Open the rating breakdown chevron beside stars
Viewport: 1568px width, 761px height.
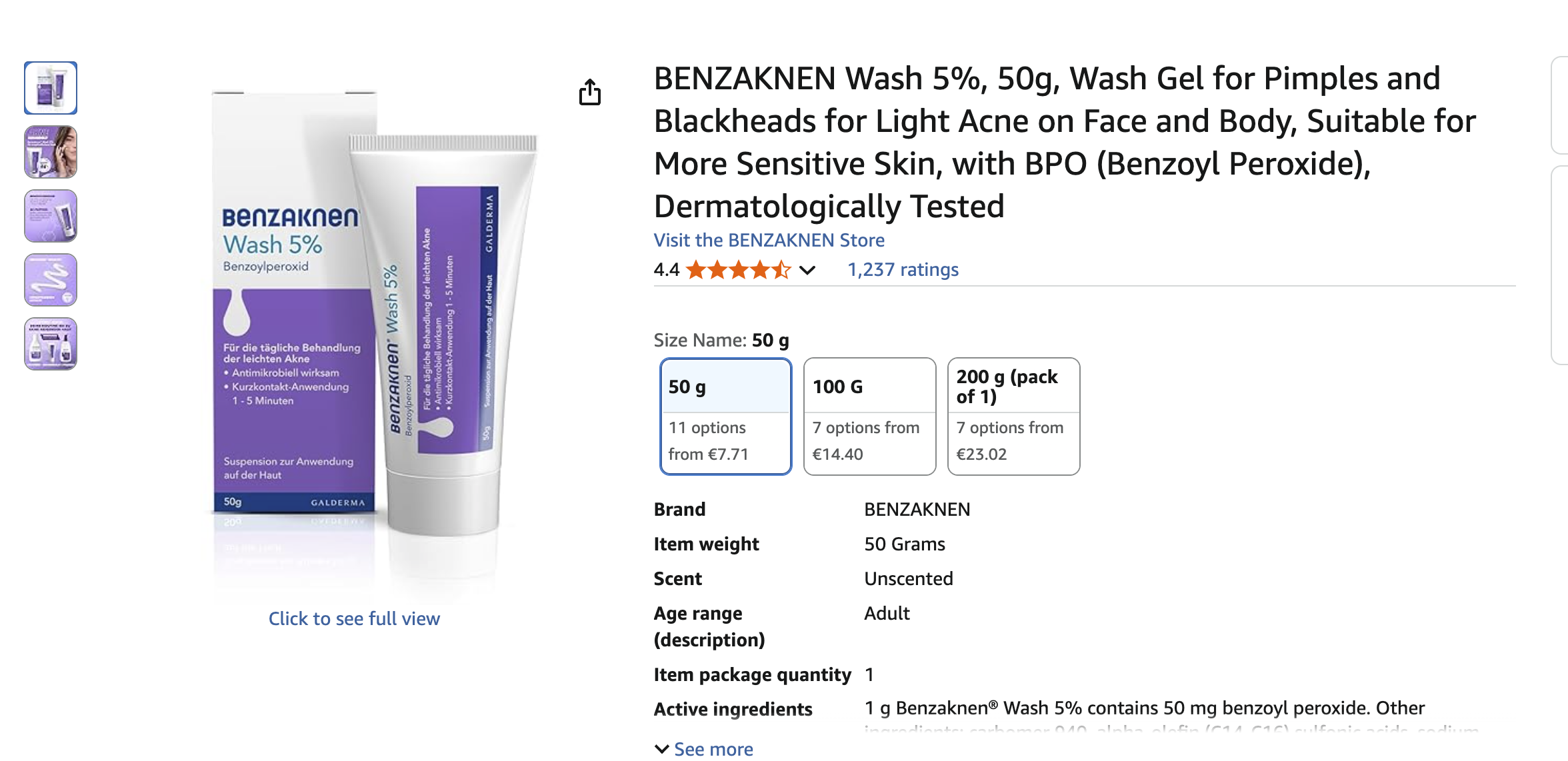click(807, 270)
